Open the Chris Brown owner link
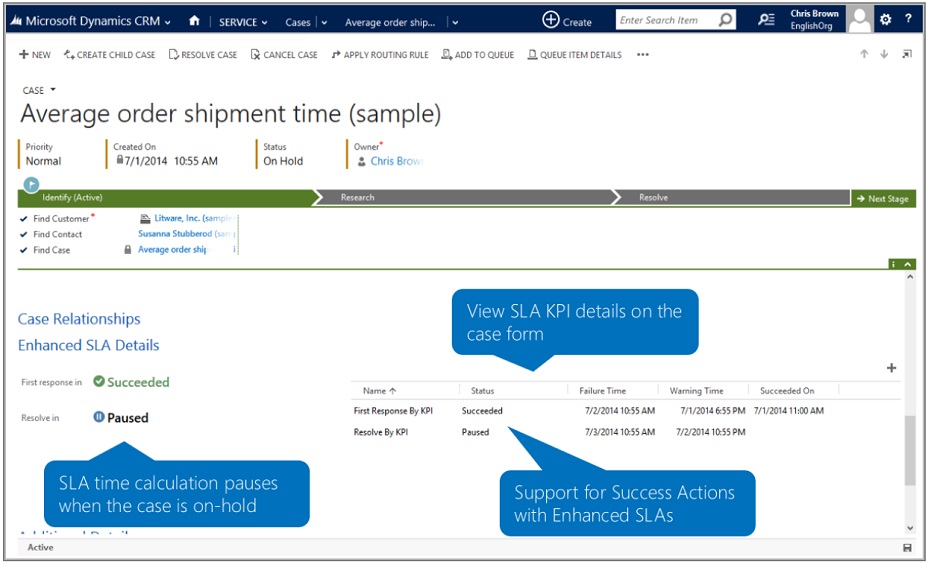Viewport: 928px width, 562px height. (x=396, y=161)
